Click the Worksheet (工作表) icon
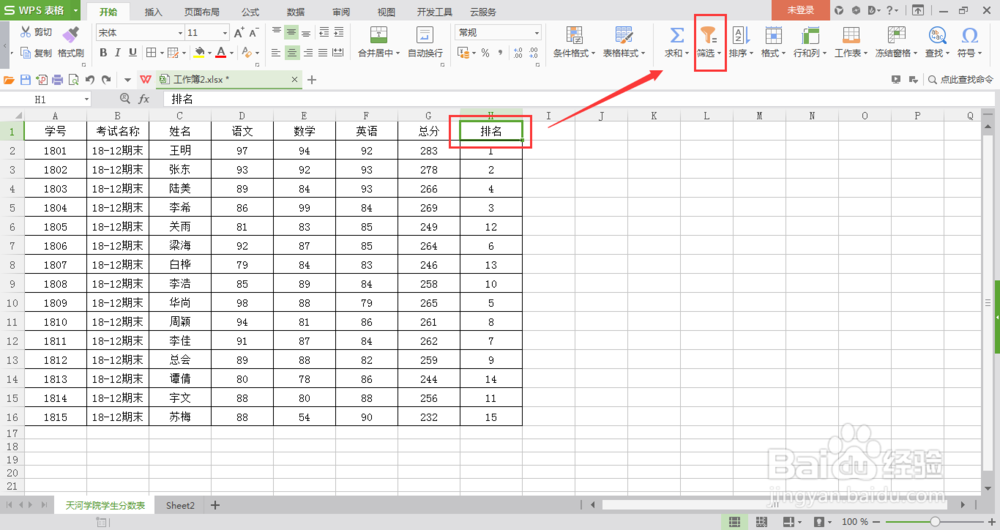The image size is (1000, 530). point(851,35)
